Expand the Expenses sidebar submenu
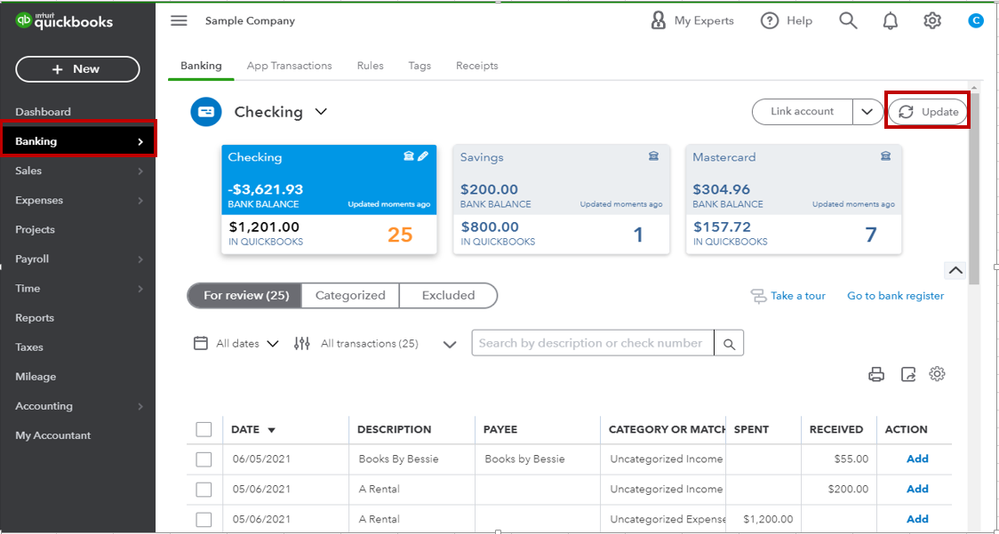Viewport: 999px width, 534px height. pyautogui.click(x=140, y=201)
